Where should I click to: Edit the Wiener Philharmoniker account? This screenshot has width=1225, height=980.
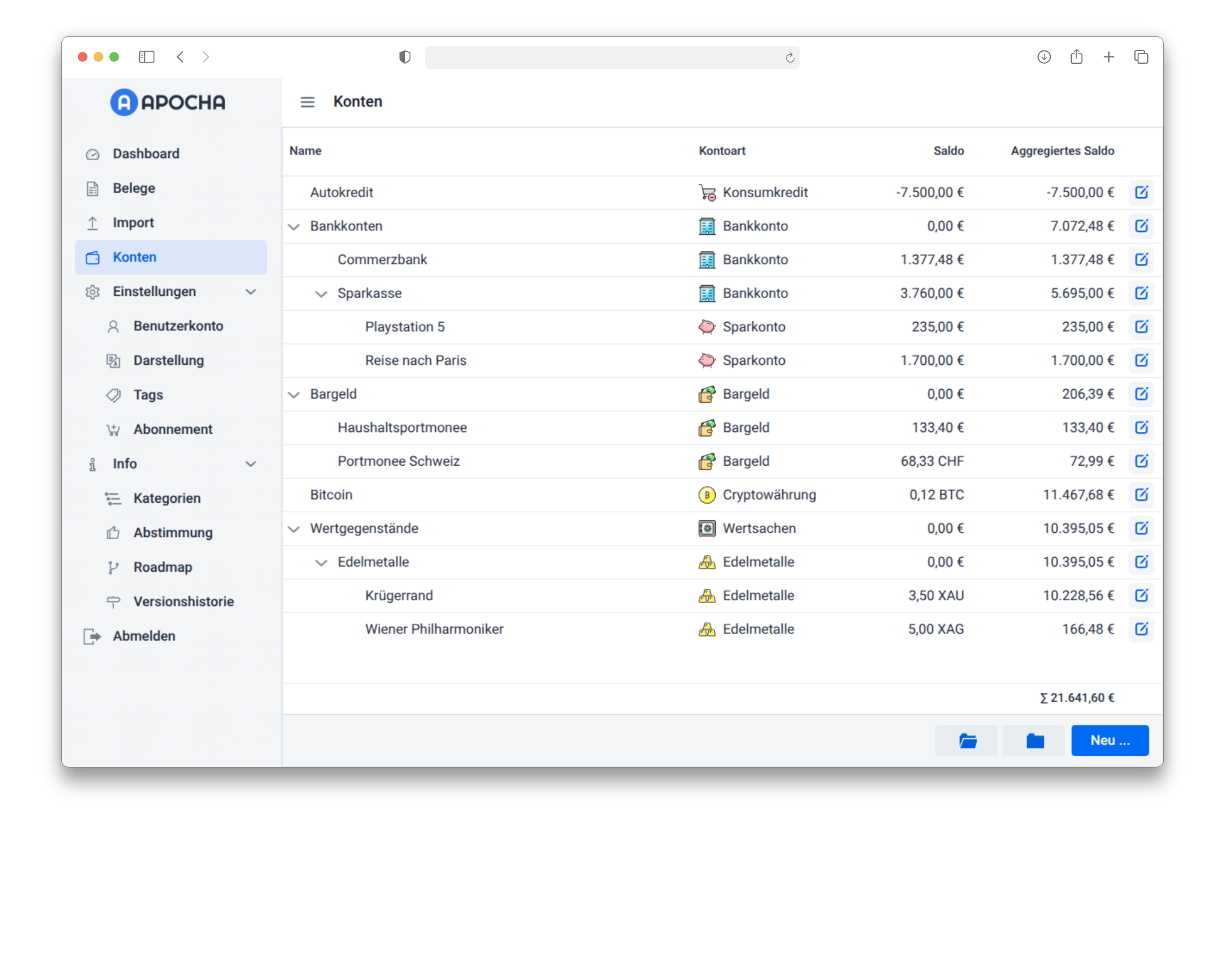pos(1141,629)
